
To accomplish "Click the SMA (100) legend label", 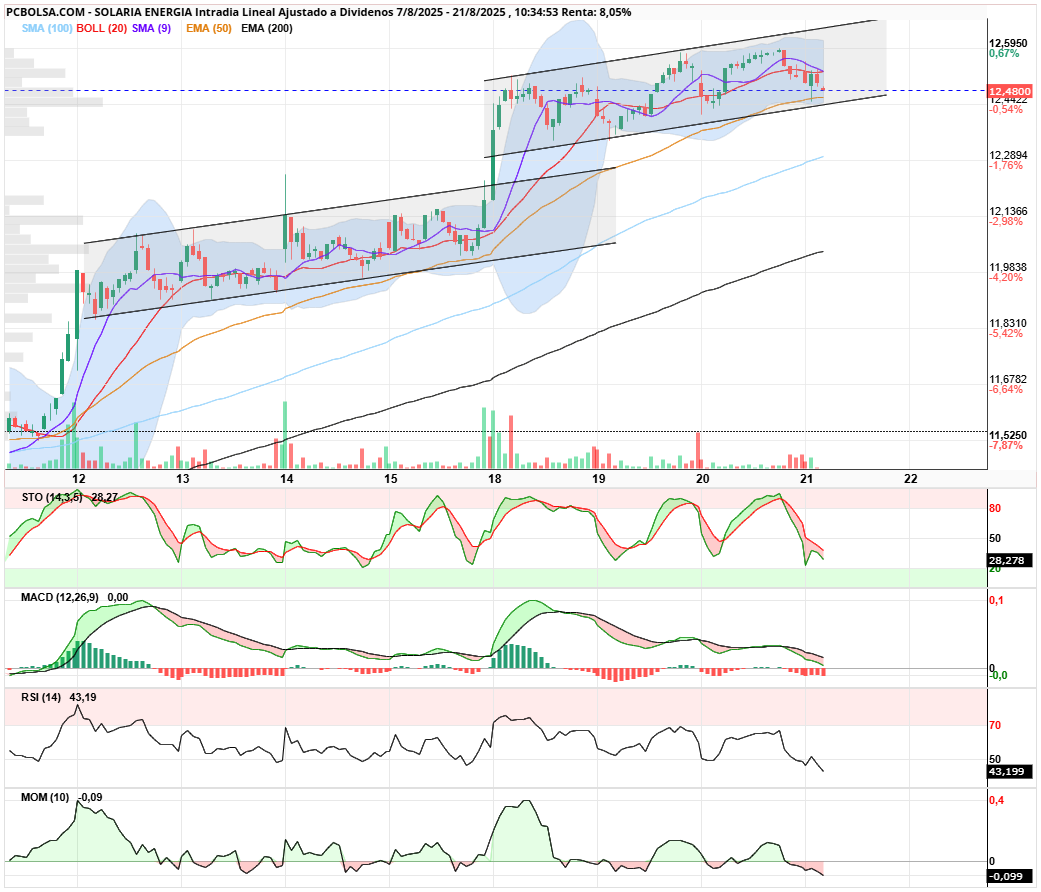I will pyautogui.click(x=47, y=29).
